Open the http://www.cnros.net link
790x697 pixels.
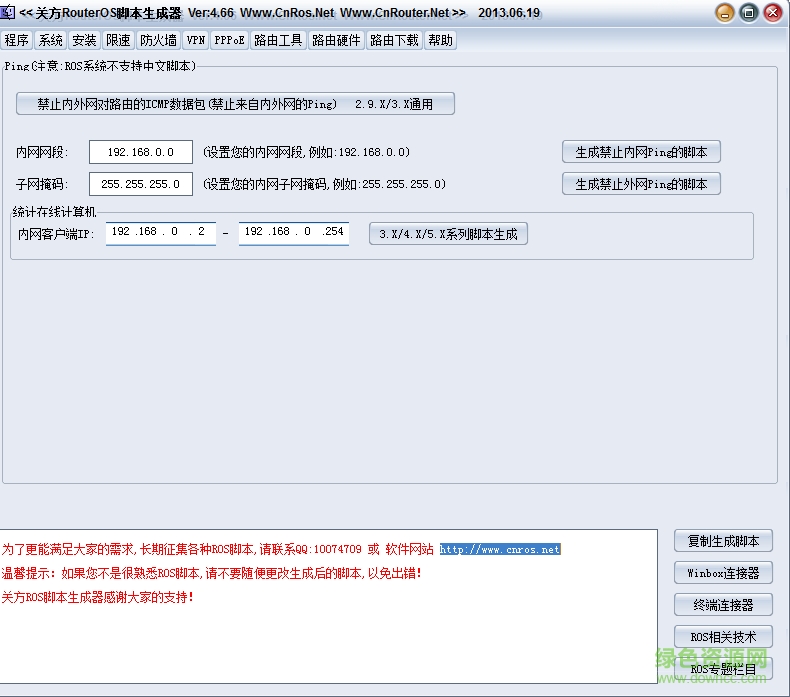click(500, 549)
